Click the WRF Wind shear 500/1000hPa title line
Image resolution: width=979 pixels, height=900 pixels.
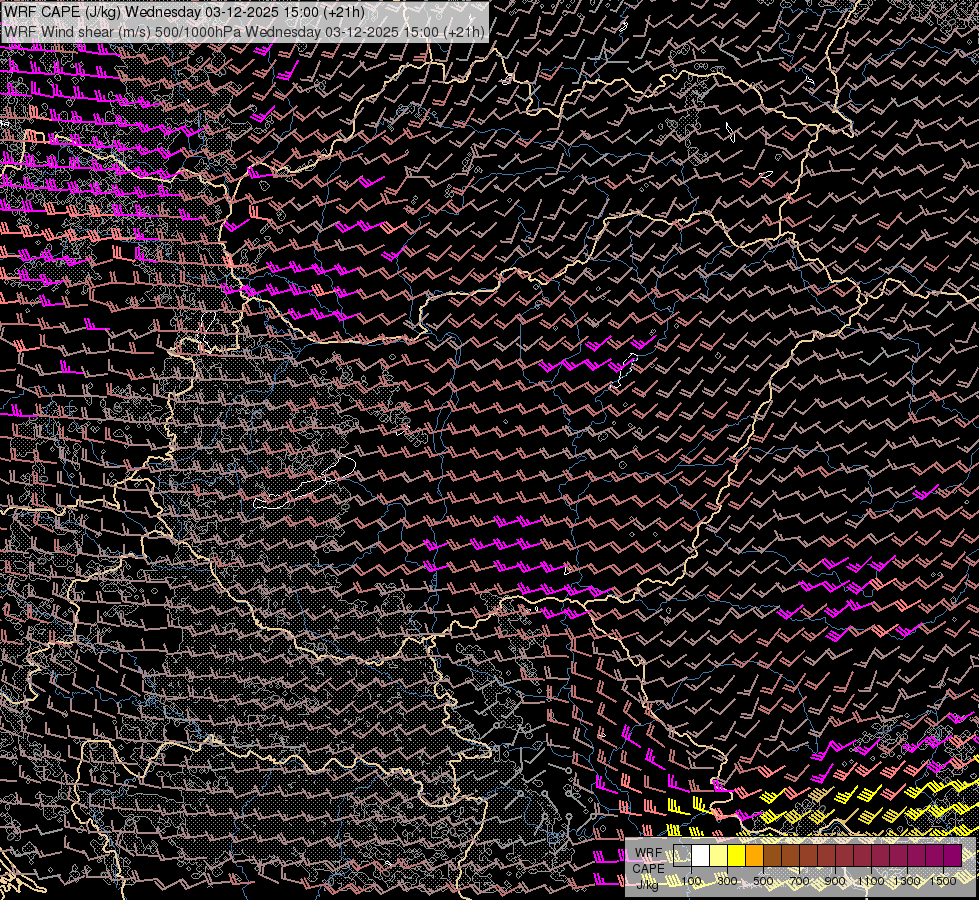point(244,31)
